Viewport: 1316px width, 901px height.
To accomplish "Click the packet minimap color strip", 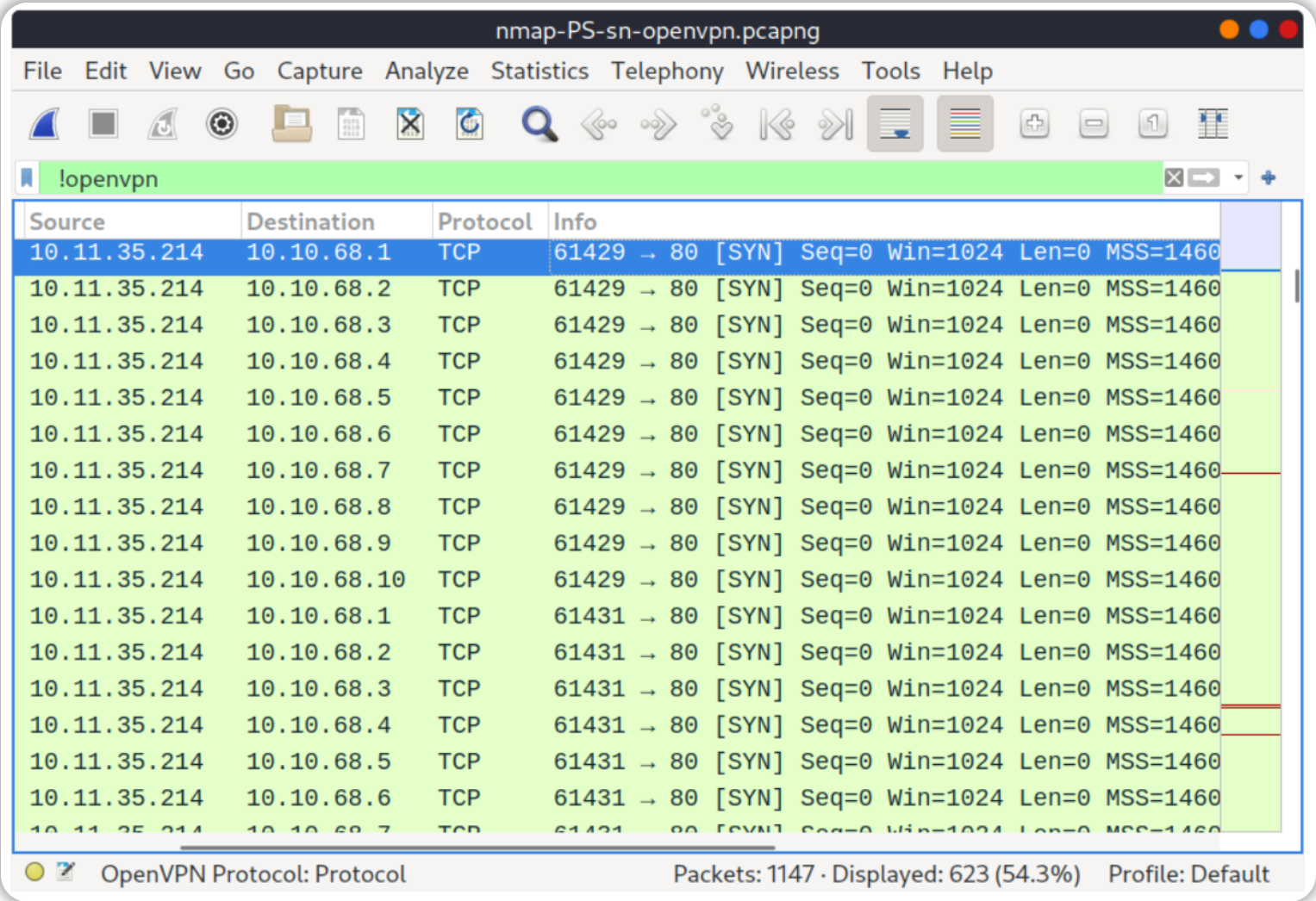I will coord(1251,517).
